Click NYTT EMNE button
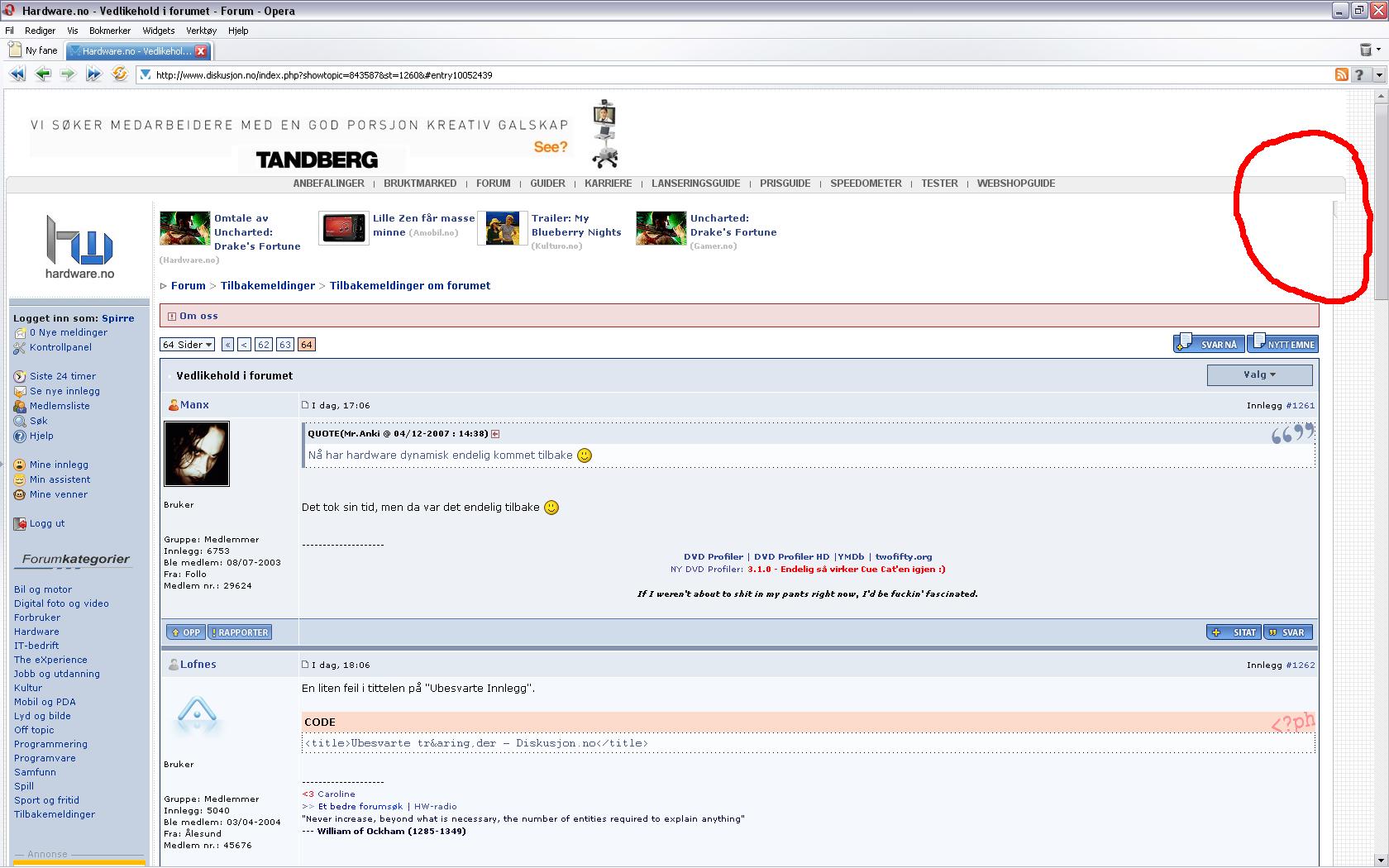This screenshot has height=868, width=1389. click(1282, 343)
